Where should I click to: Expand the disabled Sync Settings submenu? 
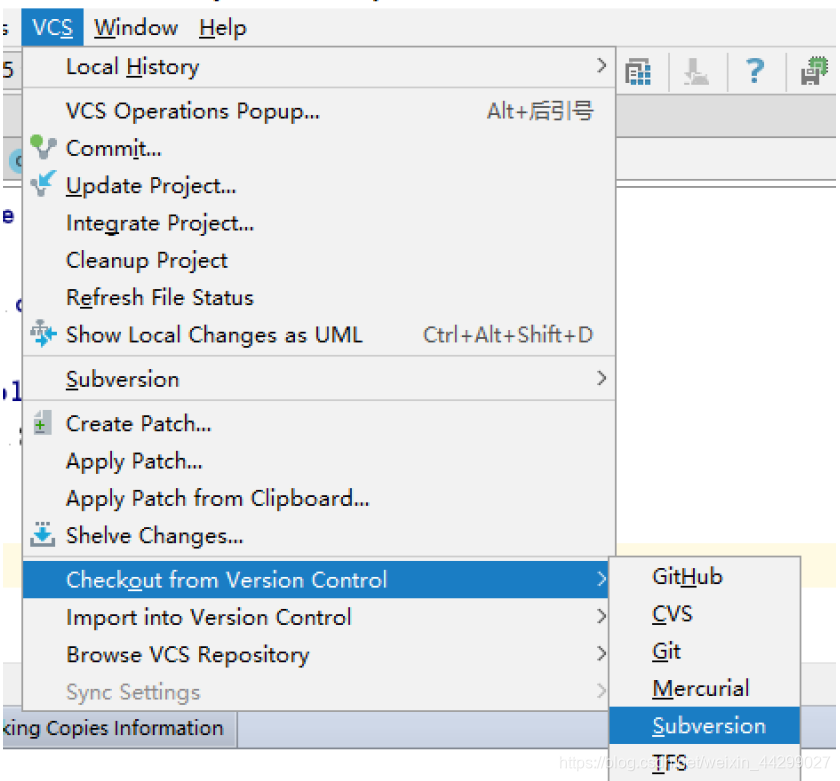point(316,692)
